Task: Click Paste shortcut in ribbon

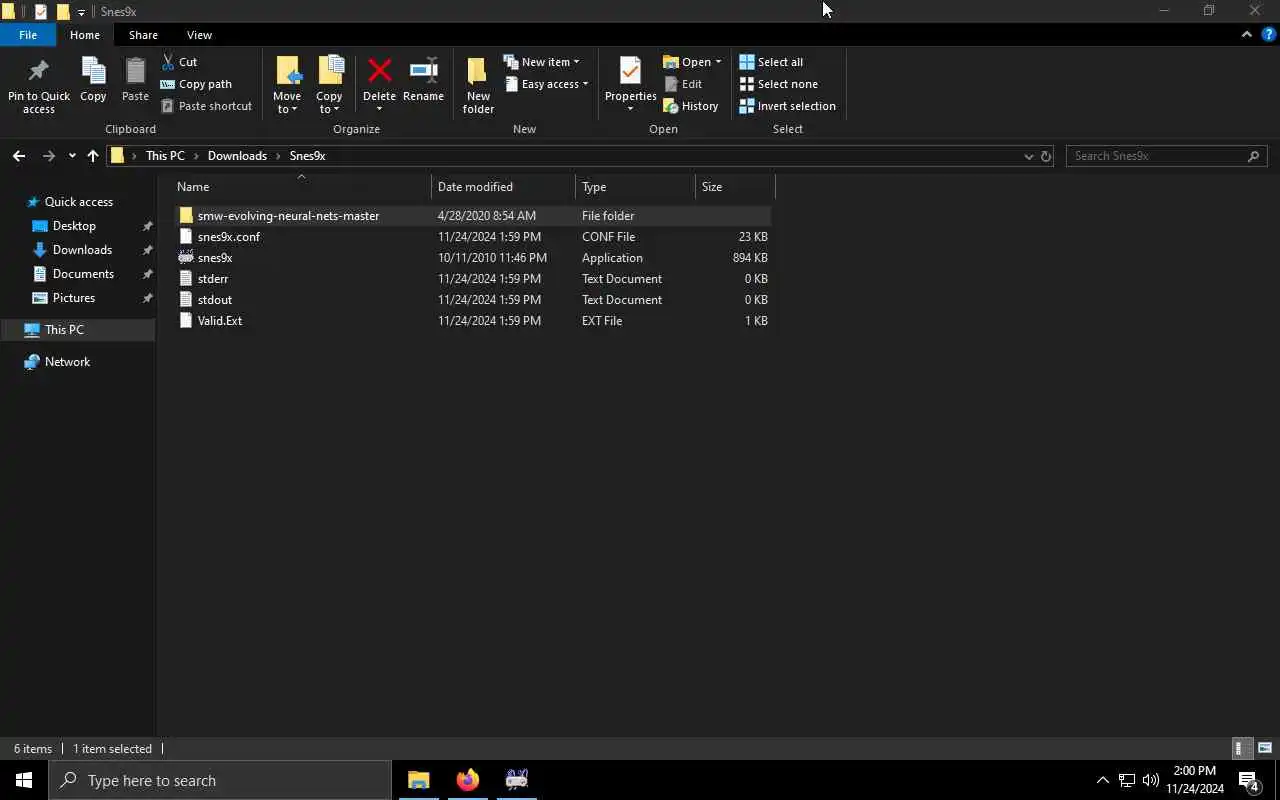Action: pos(206,106)
